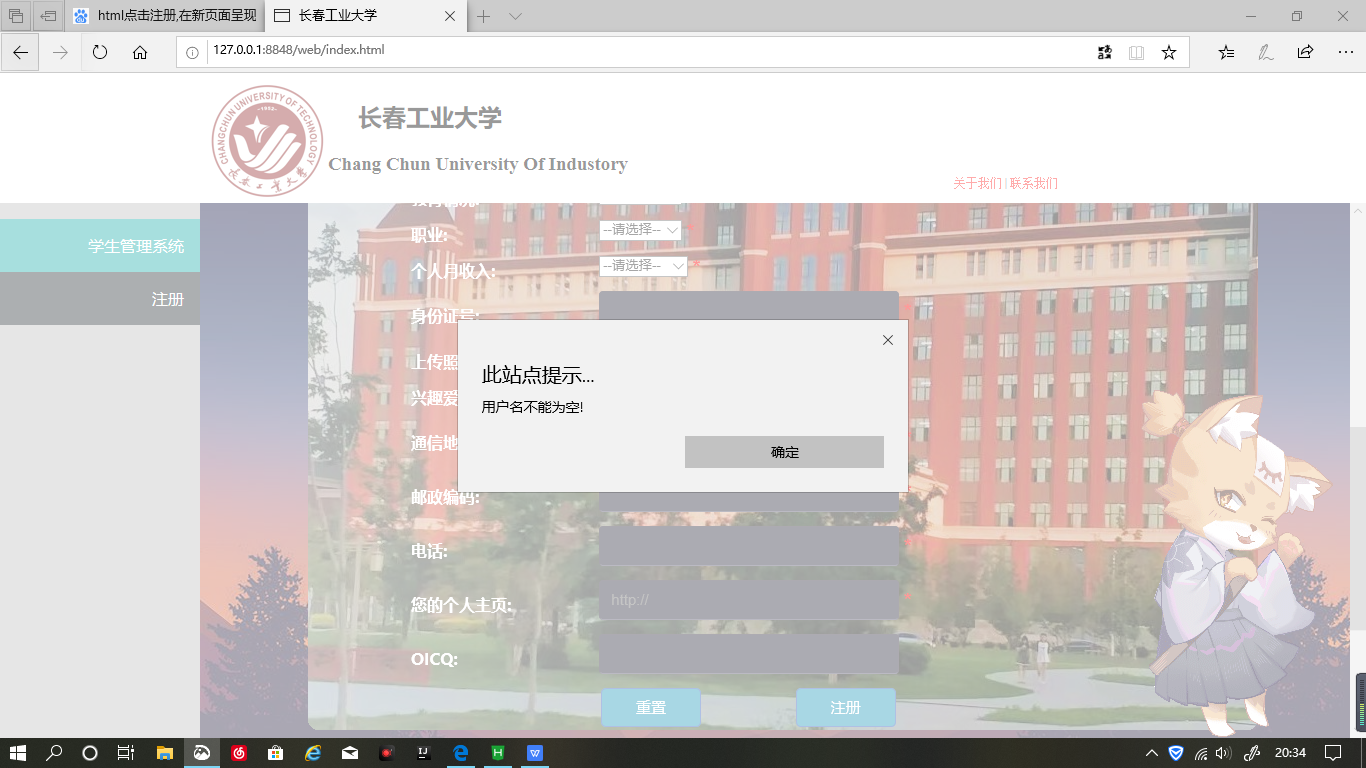Open Microsoft Store from the taskbar
Viewport: 1366px width, 768px height.
point(275,753)
